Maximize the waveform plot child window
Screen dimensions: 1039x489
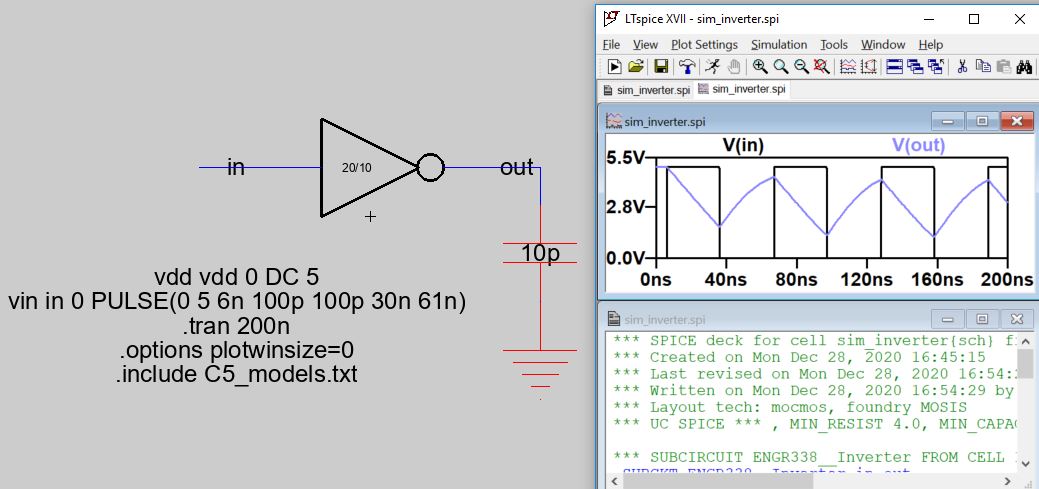(982, 121)
